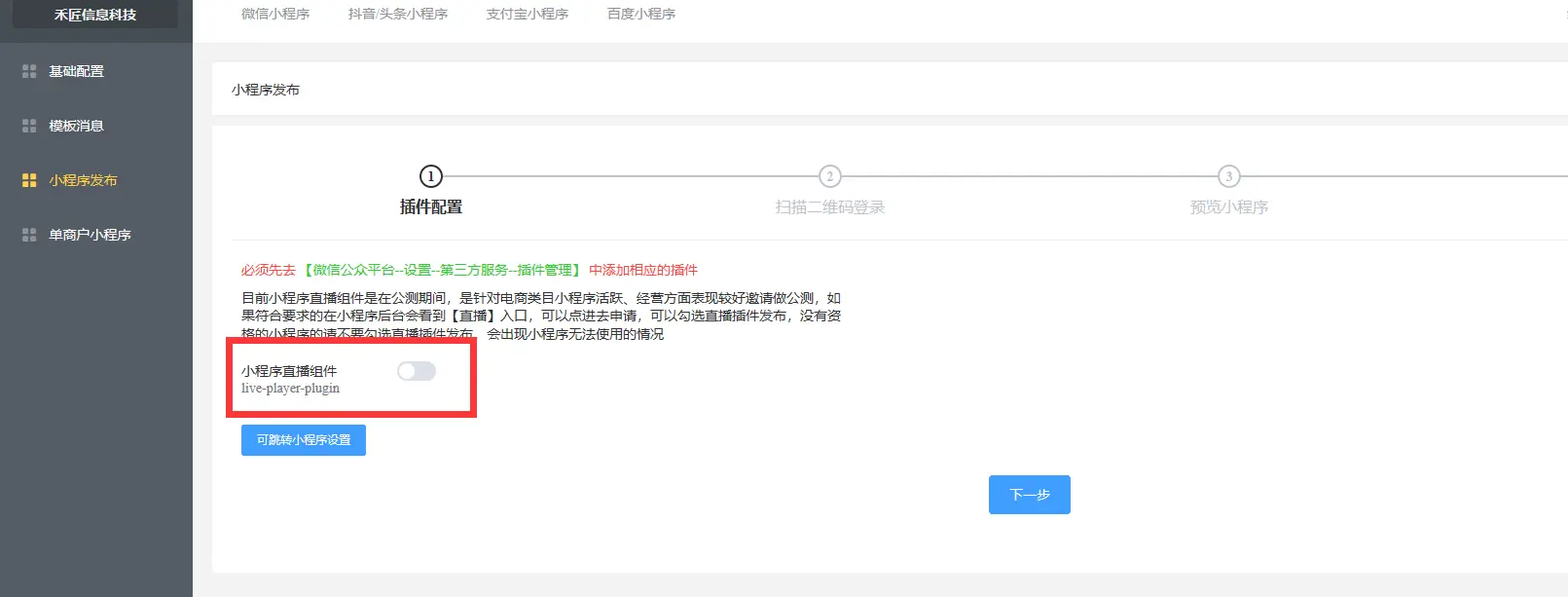Open 模板消息 in the sidebar menu
Screen dimensions: 1568x597
coord(77,126)
